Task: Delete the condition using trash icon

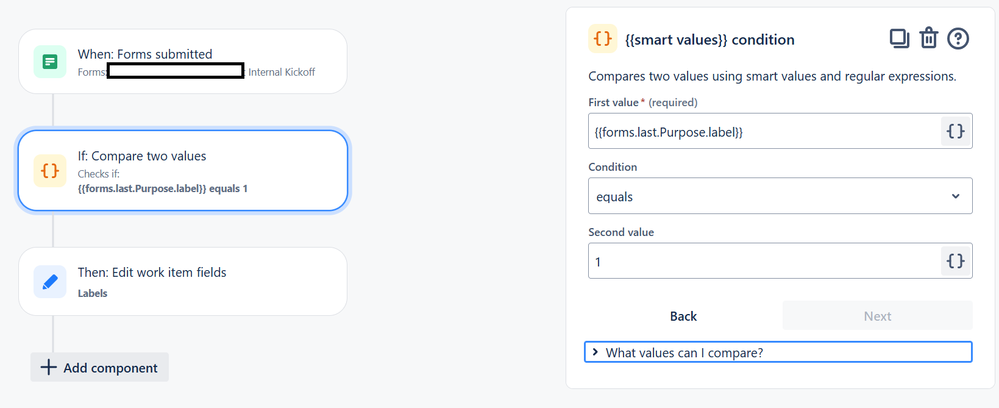Action: pyautogui.click(x=929, y=39)
